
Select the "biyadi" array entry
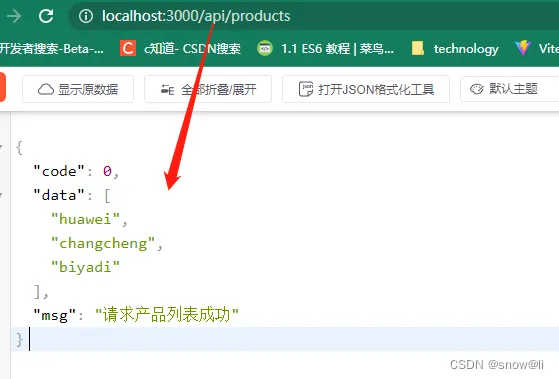click(x=86, y=267)
